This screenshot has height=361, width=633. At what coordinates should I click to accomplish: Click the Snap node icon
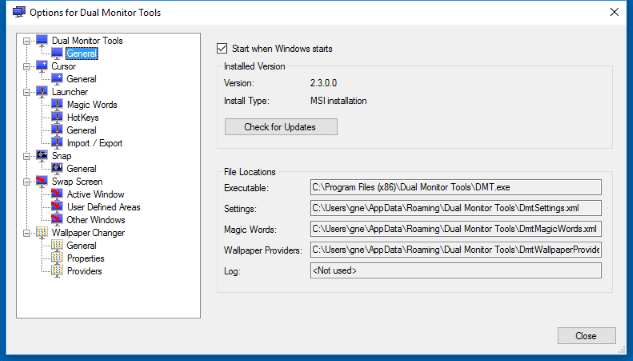click(x=42, y=155)
